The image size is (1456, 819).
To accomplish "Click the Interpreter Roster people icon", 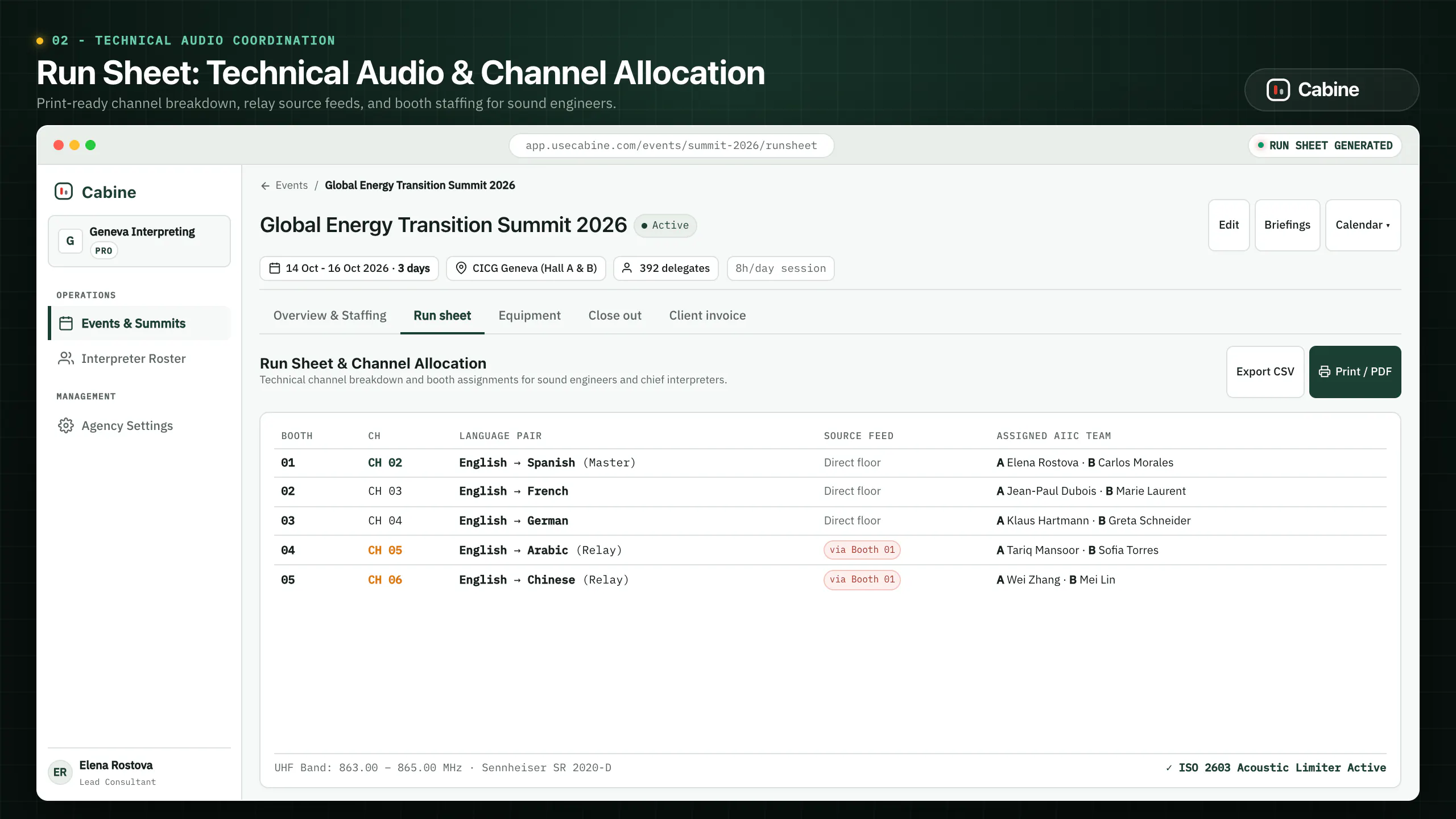I will coord(66,358).
